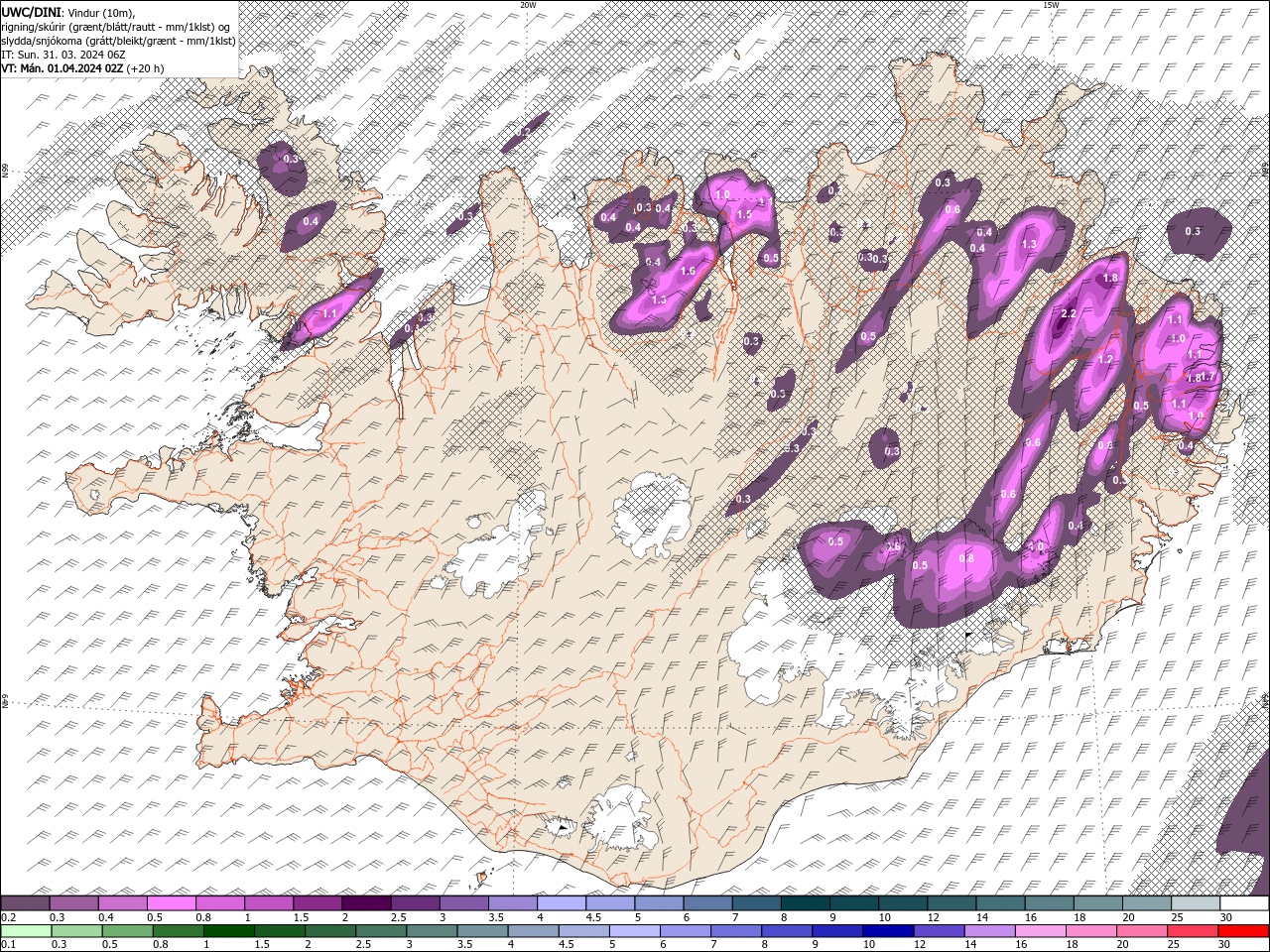This screenshot has height=952, width=1270.
Task: Select dark purple top-row swatch labeled 2
Action: 366,903
